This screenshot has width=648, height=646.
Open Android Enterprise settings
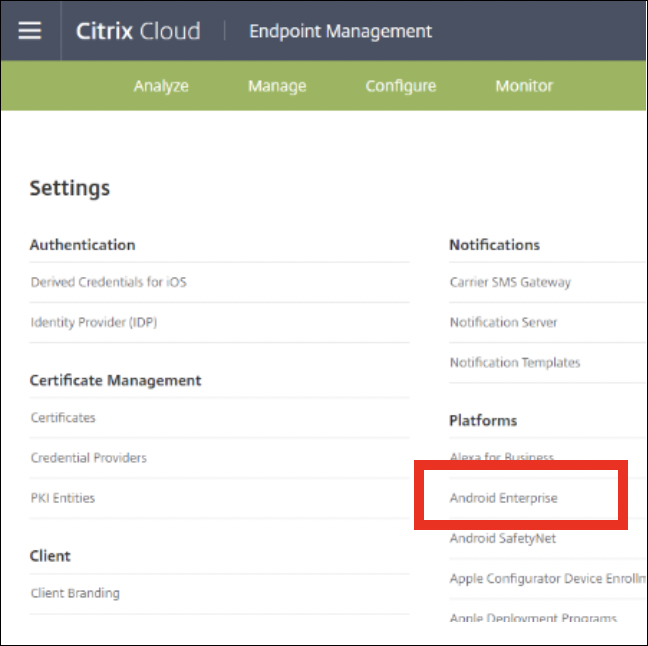pyautogui.click(x=504, y=498)
